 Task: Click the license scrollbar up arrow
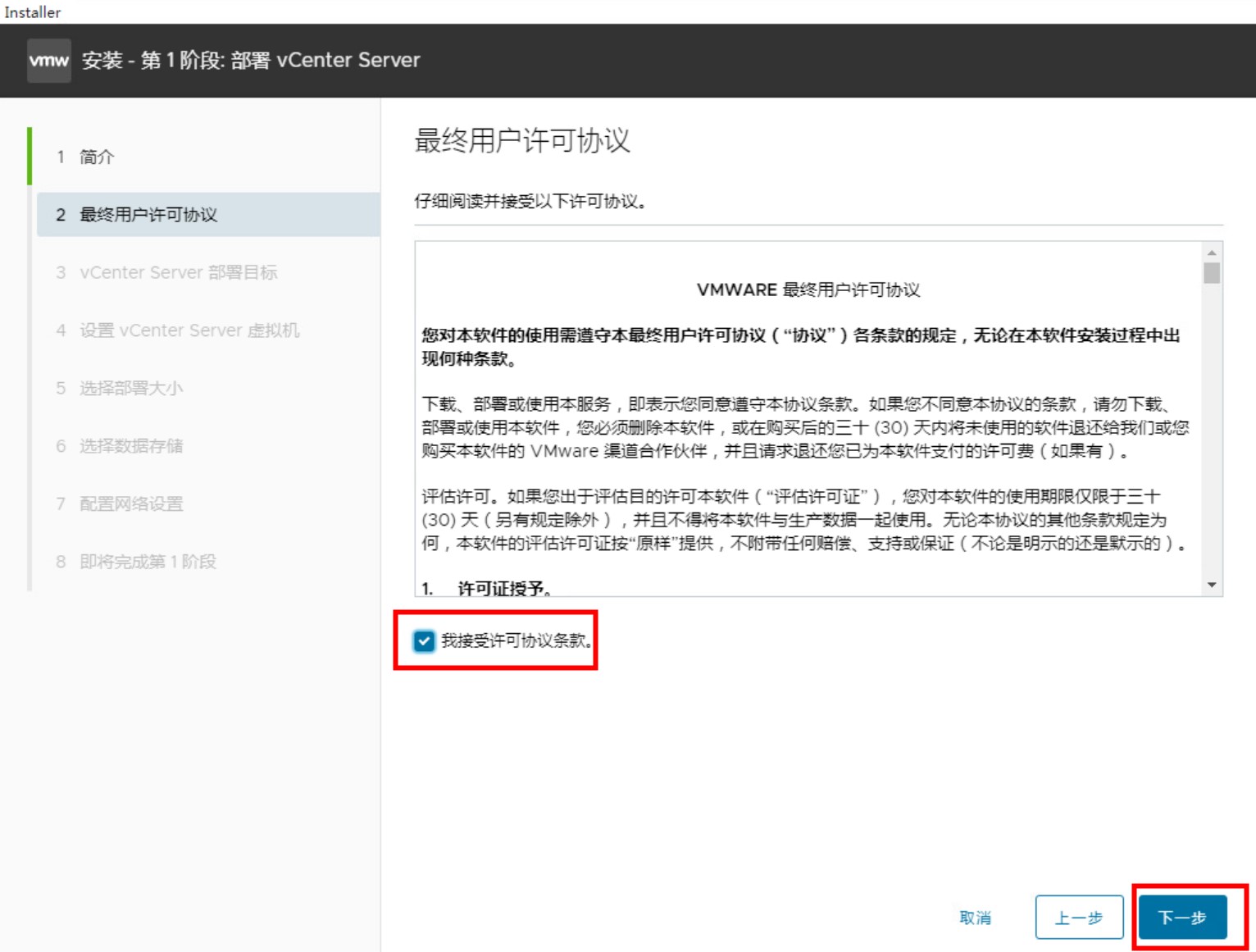pyautogui.click(x=1212, y=253)
